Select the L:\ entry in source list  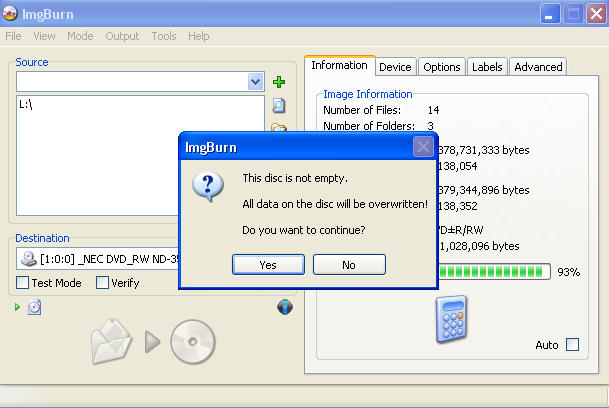[26, 104]
